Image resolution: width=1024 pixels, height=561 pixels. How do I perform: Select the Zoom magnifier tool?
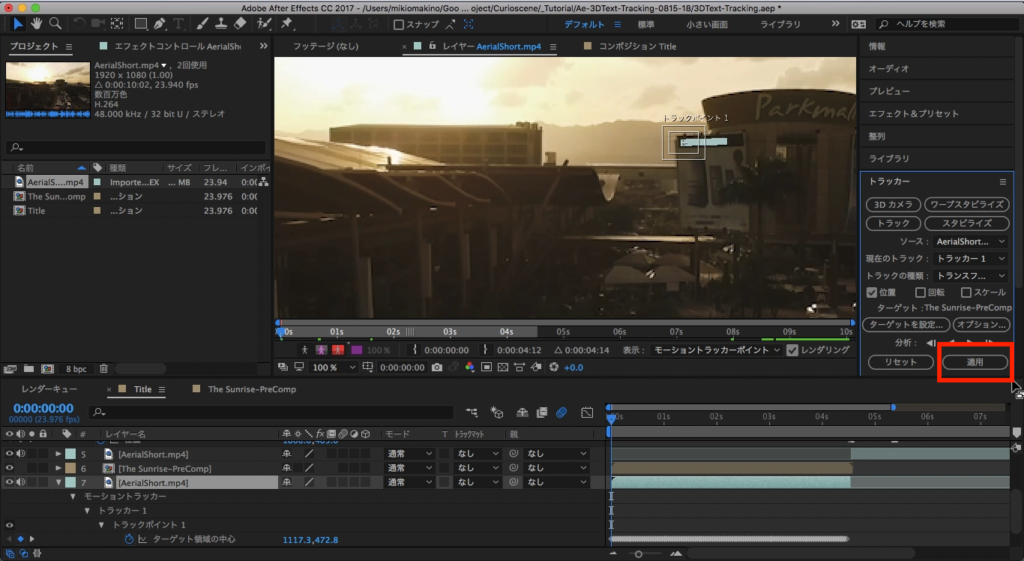coord(57,24)
